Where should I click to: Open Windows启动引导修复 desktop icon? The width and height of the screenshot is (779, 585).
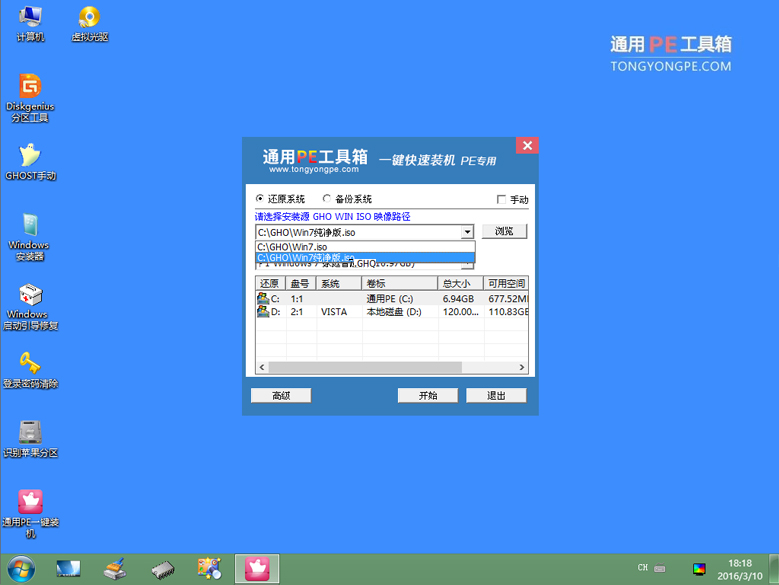30,297
